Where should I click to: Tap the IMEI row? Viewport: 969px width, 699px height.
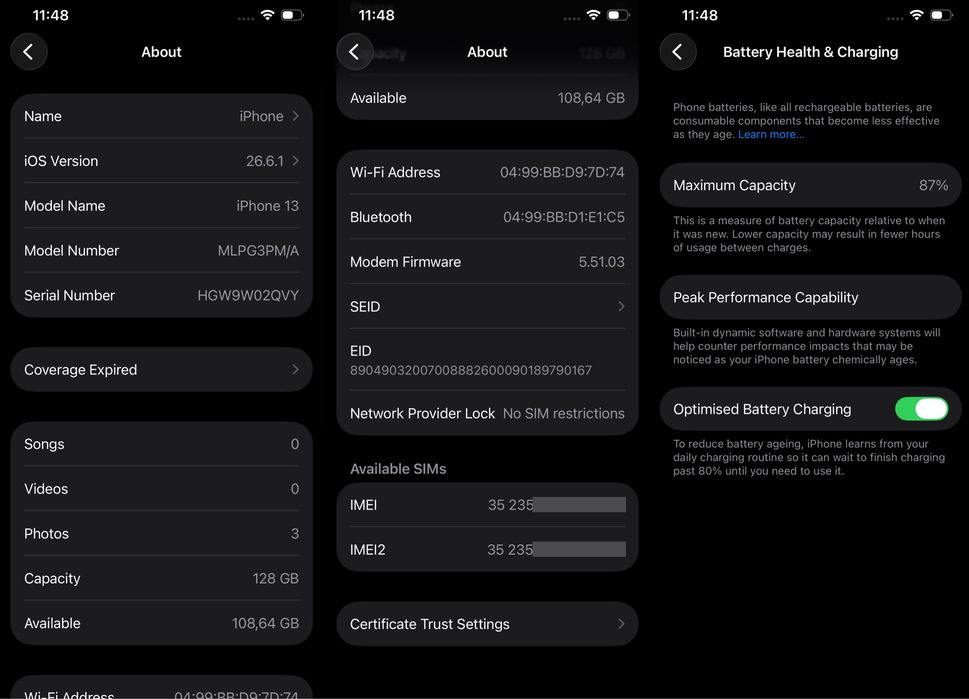point(487,505)
